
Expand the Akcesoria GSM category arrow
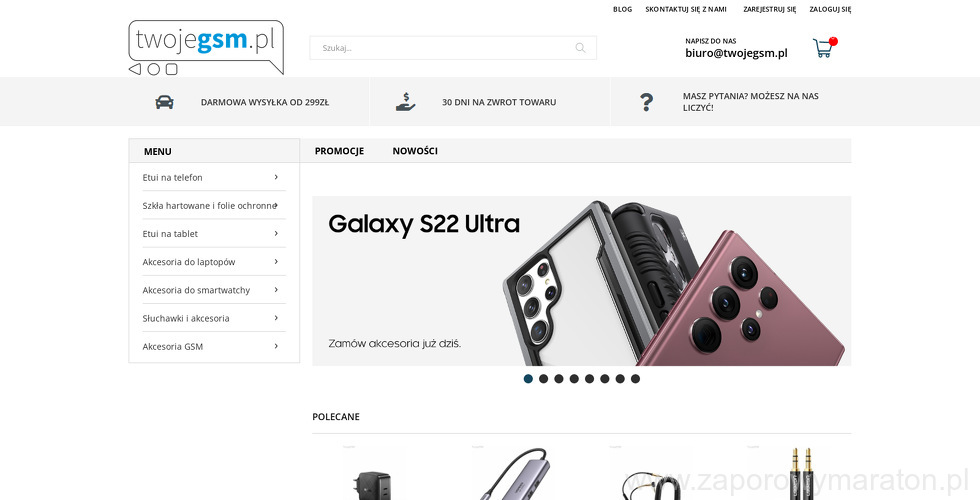276,346
